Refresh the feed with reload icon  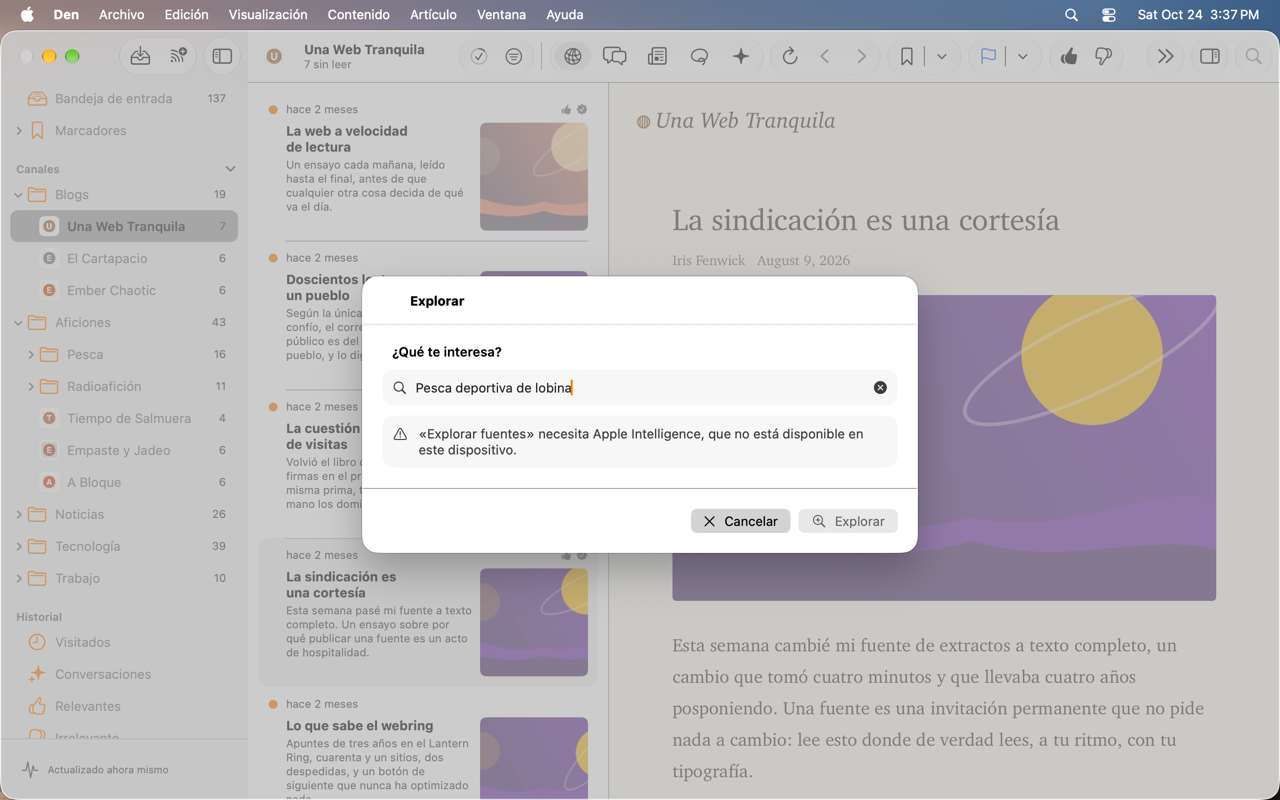[790, 57]
